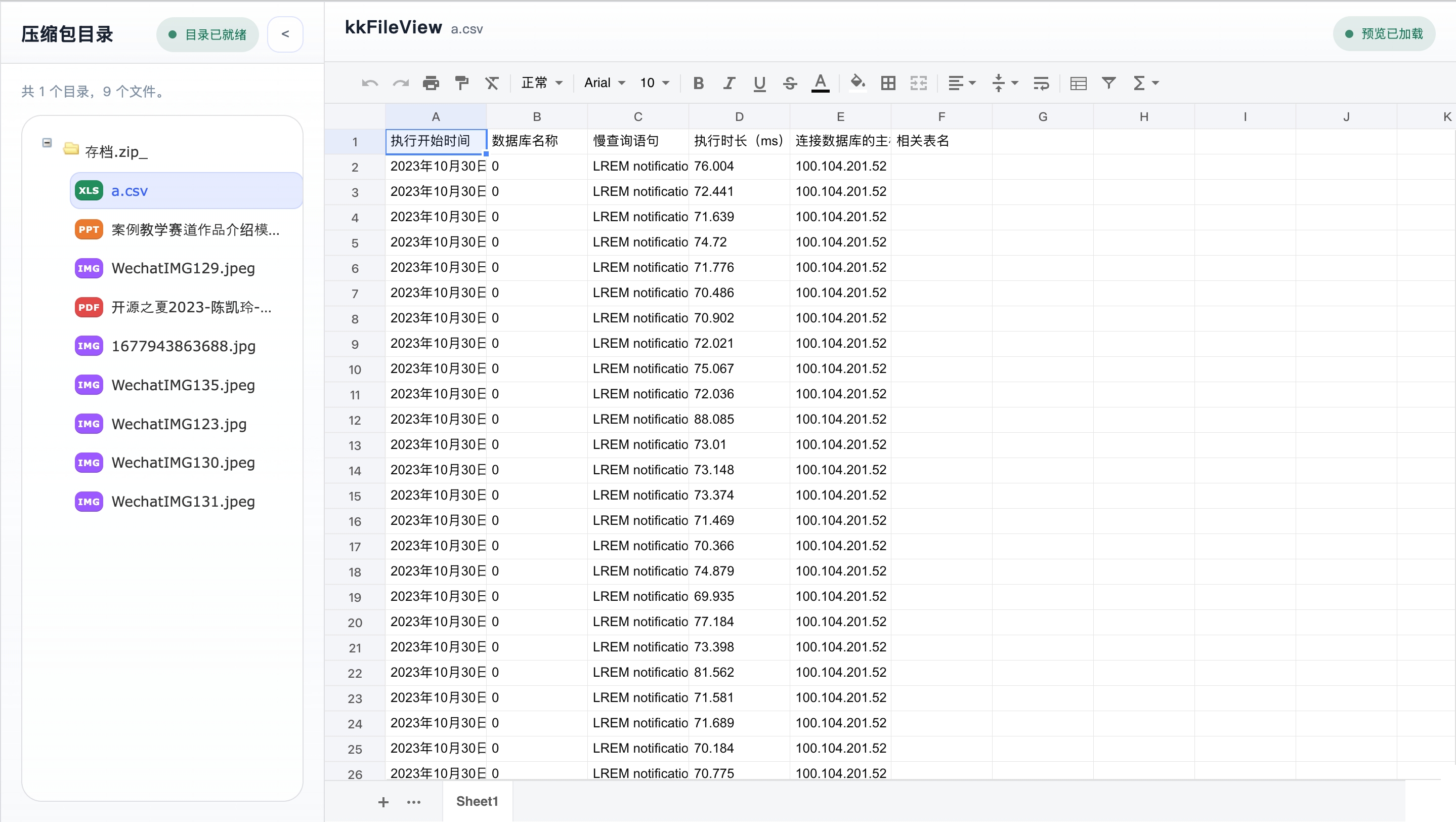Screen dimensions: 1456x822
Task: Open the borders tool
Action: click(x=888, y=83)
